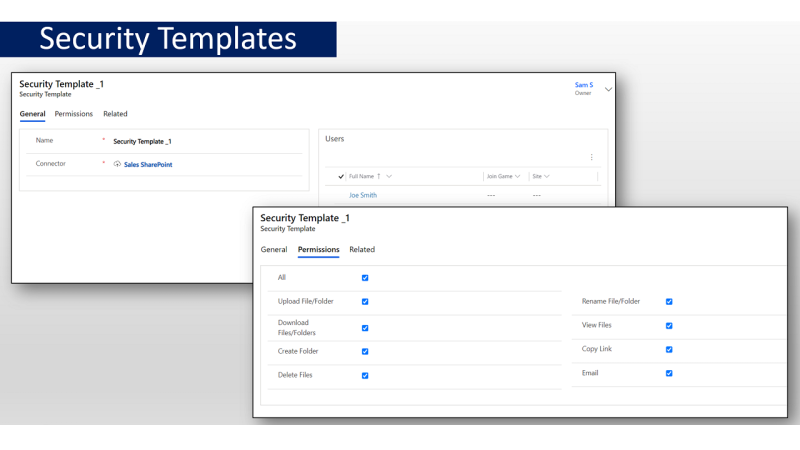Click the sort arrow next to Full Name

(x=378, y=176)
